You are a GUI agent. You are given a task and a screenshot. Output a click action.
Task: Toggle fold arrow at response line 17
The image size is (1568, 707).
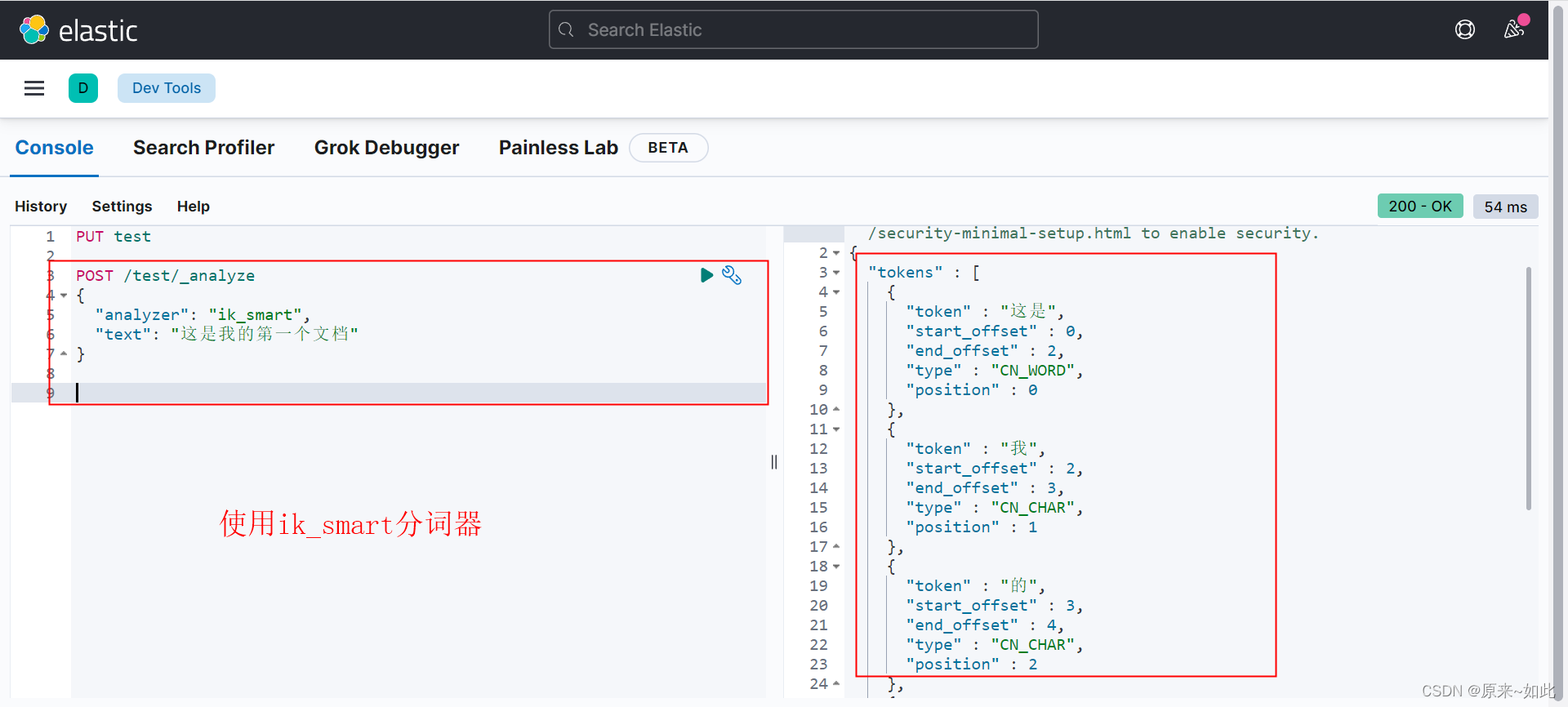point(836,547)
